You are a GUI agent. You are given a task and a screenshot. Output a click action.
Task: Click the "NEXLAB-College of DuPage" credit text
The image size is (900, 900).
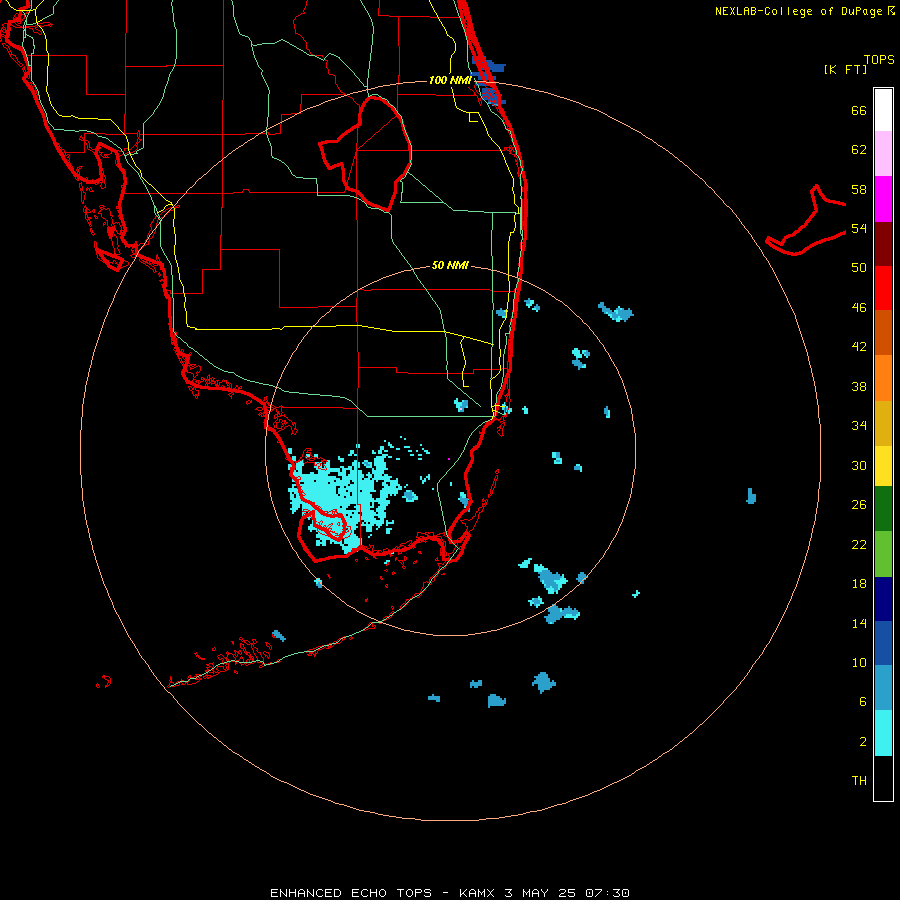pyautogui.click(x=798, y=11)
